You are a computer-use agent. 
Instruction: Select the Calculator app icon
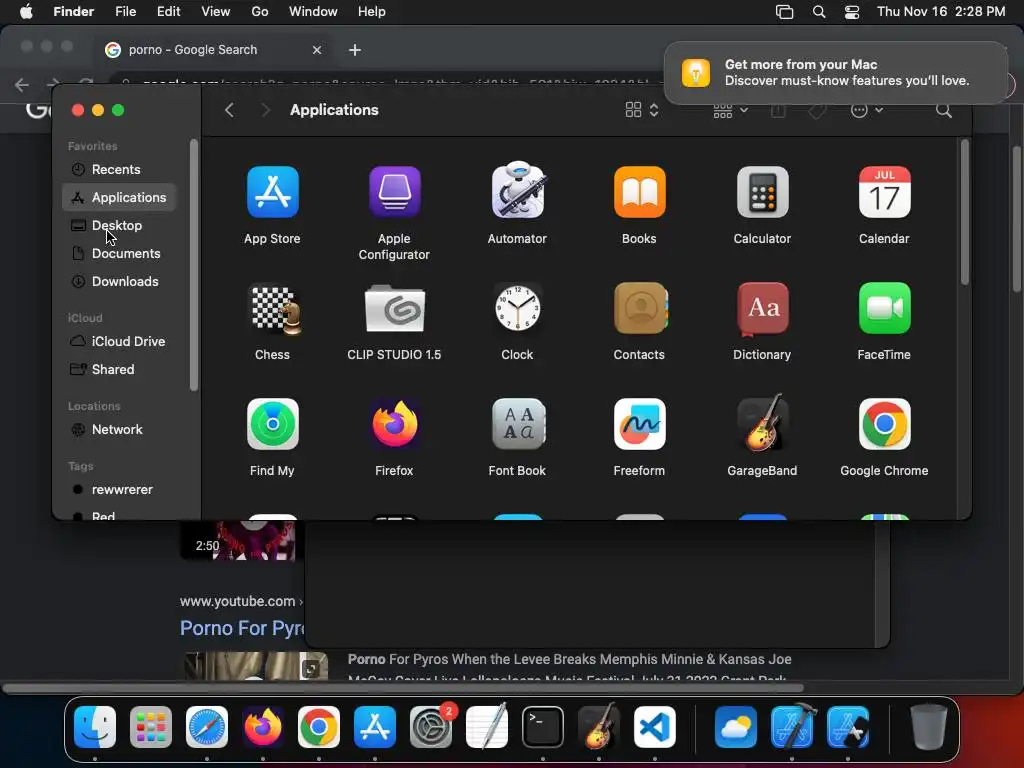762,192
